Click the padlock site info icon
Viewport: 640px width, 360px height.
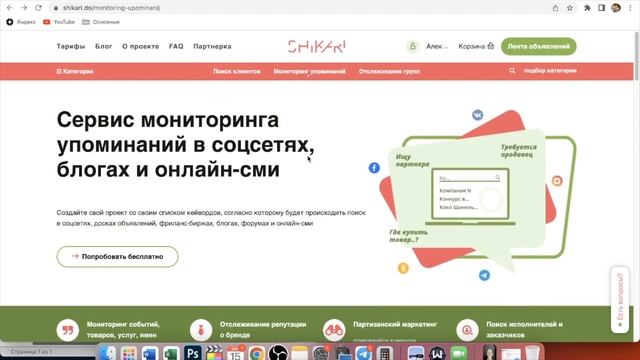pyautogui.click(x=56, y=8)
